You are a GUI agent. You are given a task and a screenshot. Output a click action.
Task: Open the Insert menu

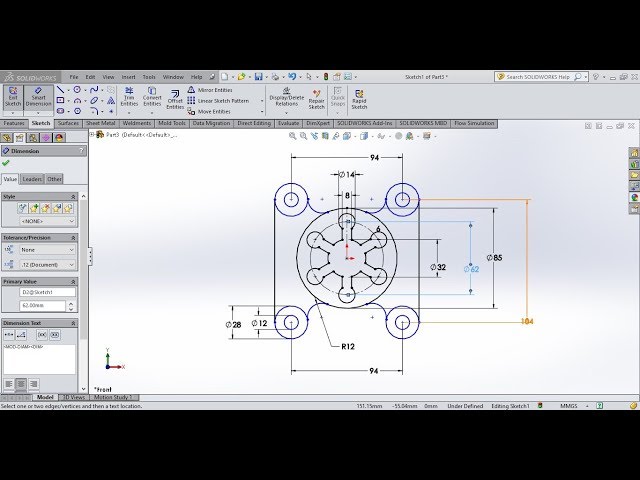click(128, 77)
